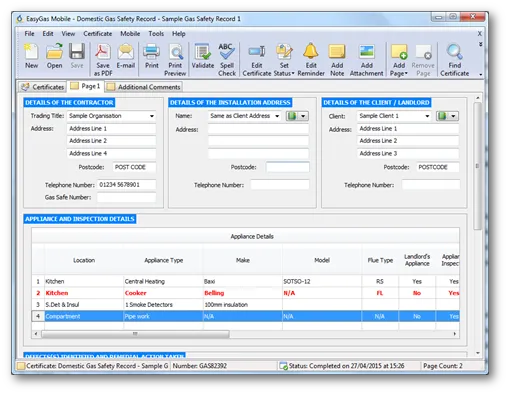Expand the installation Name dropdown
508x394 pixels.
277,116
